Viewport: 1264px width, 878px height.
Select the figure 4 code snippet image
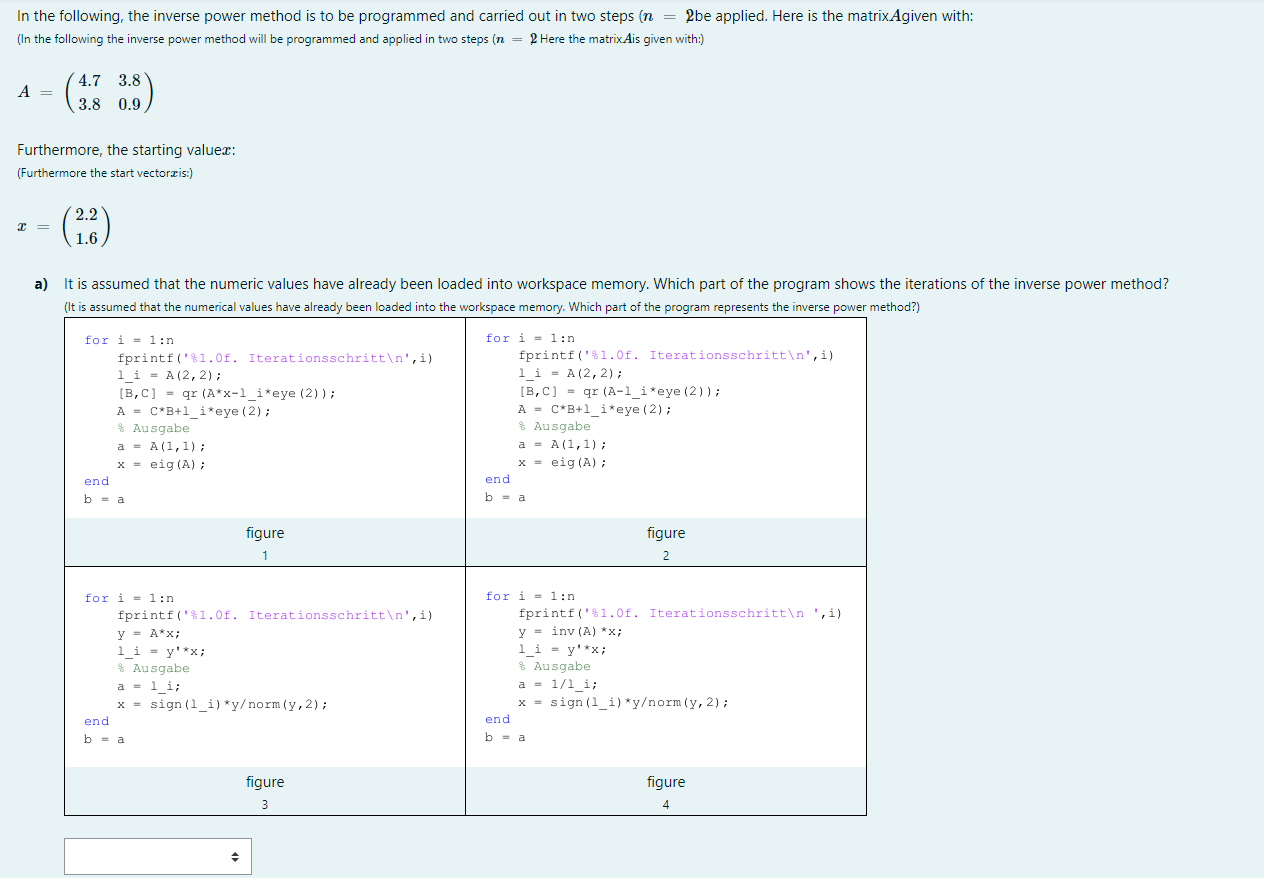(666, 668)
